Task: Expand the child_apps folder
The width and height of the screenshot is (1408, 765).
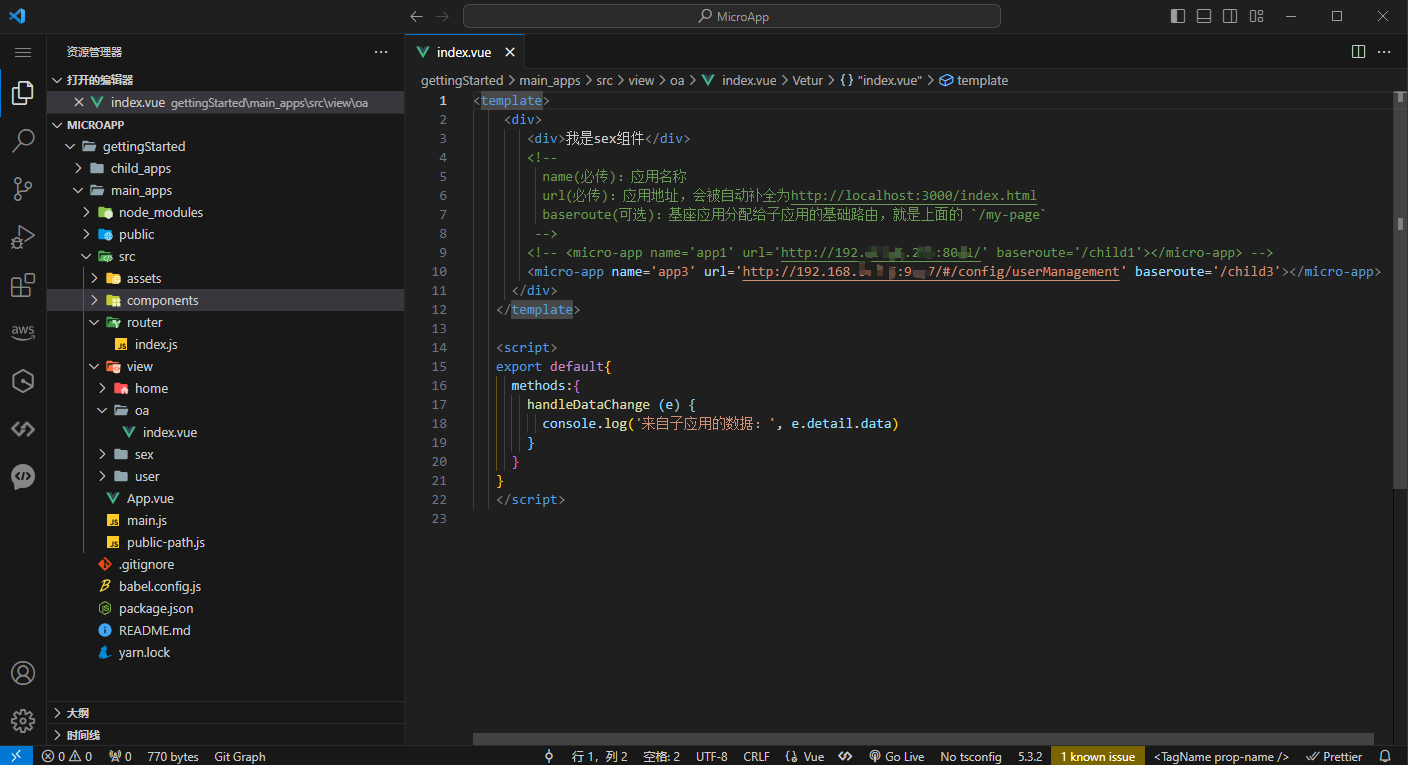Action: coord(140,168)
